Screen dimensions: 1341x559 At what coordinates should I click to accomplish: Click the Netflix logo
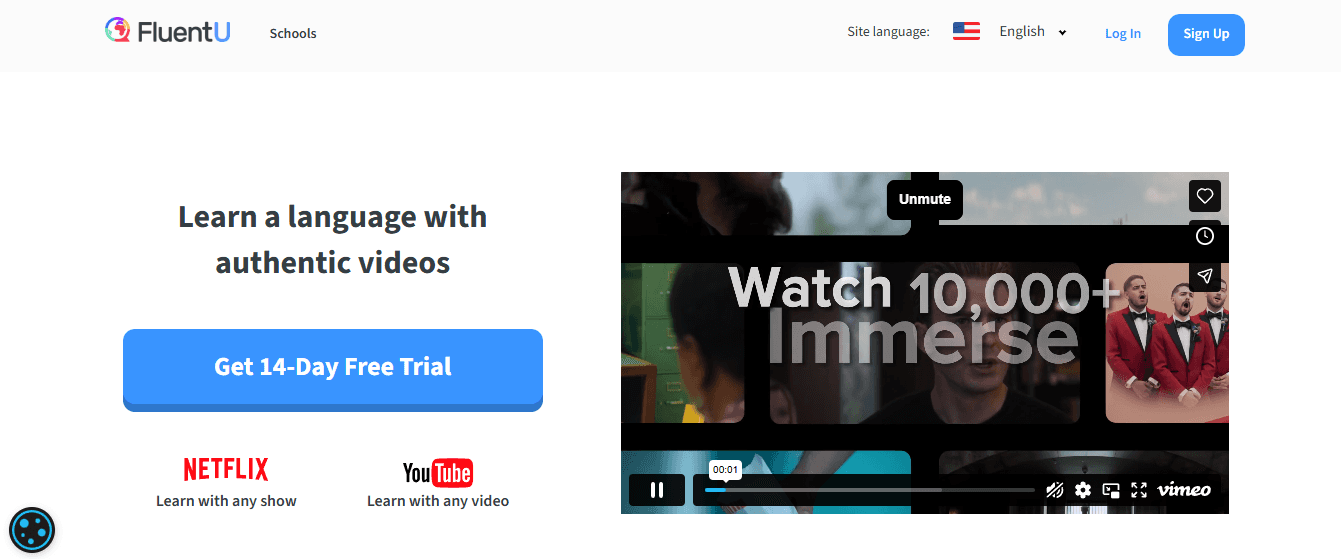tap(226, 469)
